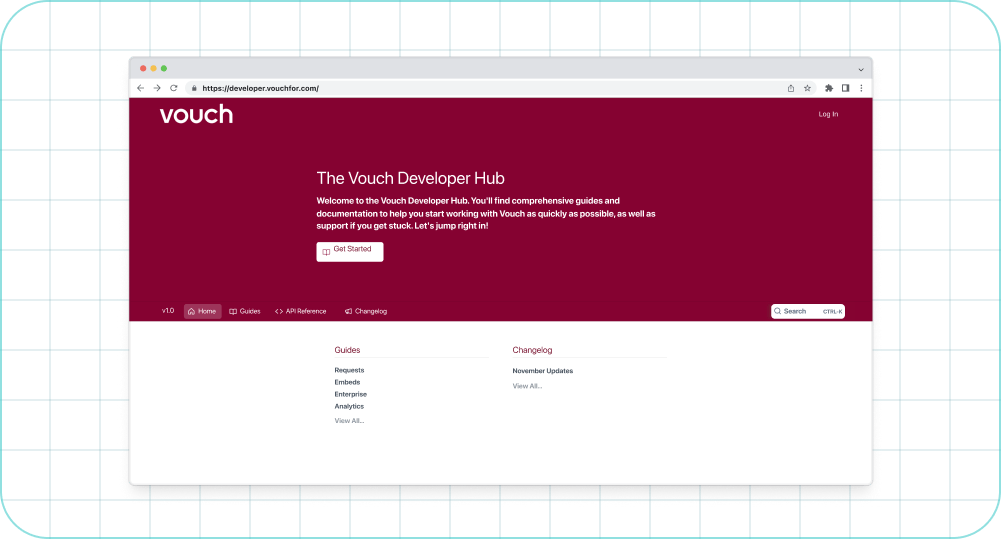Open the Changelog section heading
Image resolution: width=1001 pixels, height=539 pixels.
[x=532, y=350]
